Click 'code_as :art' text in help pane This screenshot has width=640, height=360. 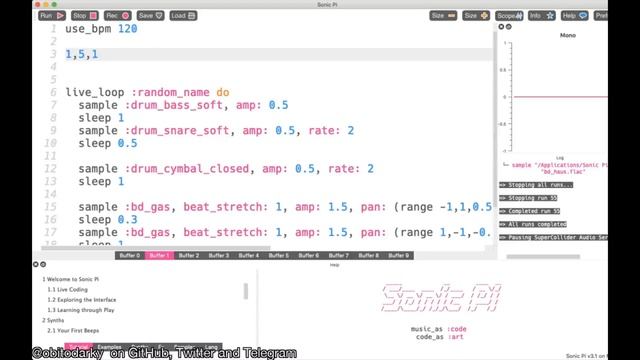point(440,337)
